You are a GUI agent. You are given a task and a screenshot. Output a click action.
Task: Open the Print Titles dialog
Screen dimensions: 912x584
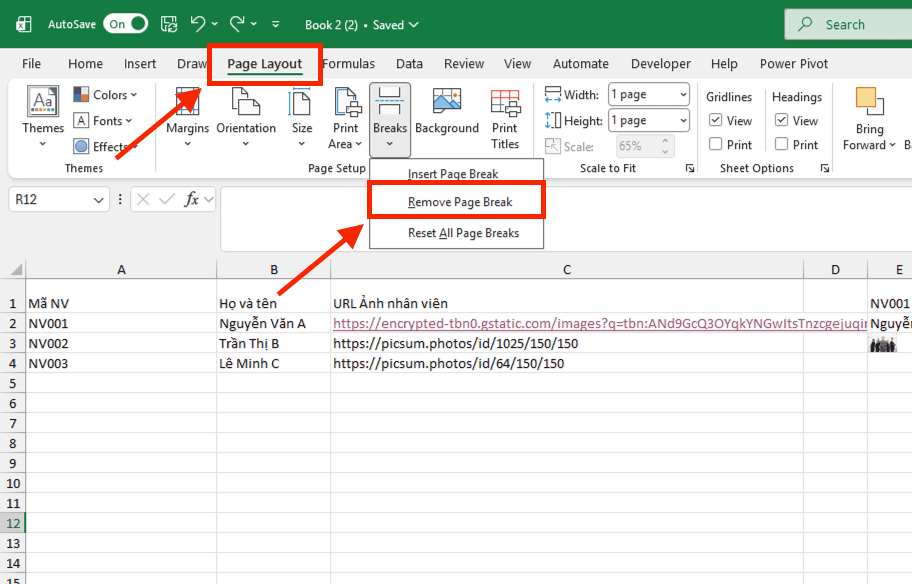[x=505, y=119]
